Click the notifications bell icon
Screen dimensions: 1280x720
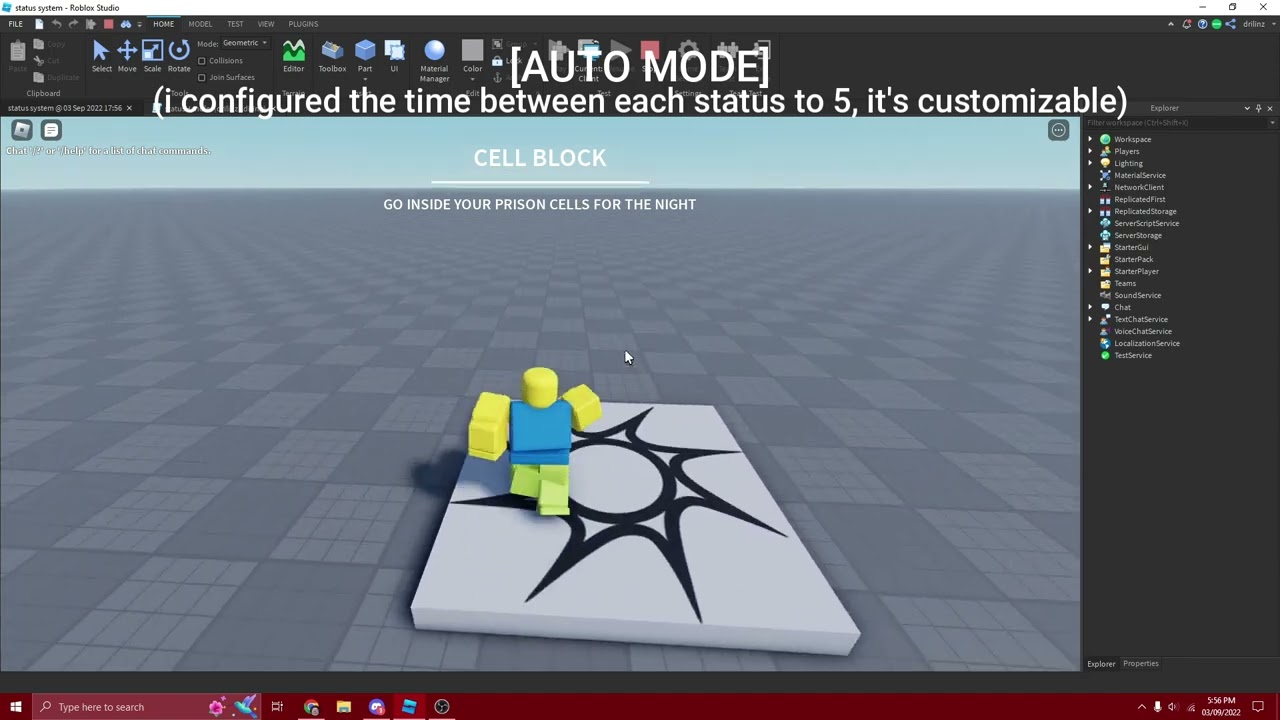(1186, 24)
